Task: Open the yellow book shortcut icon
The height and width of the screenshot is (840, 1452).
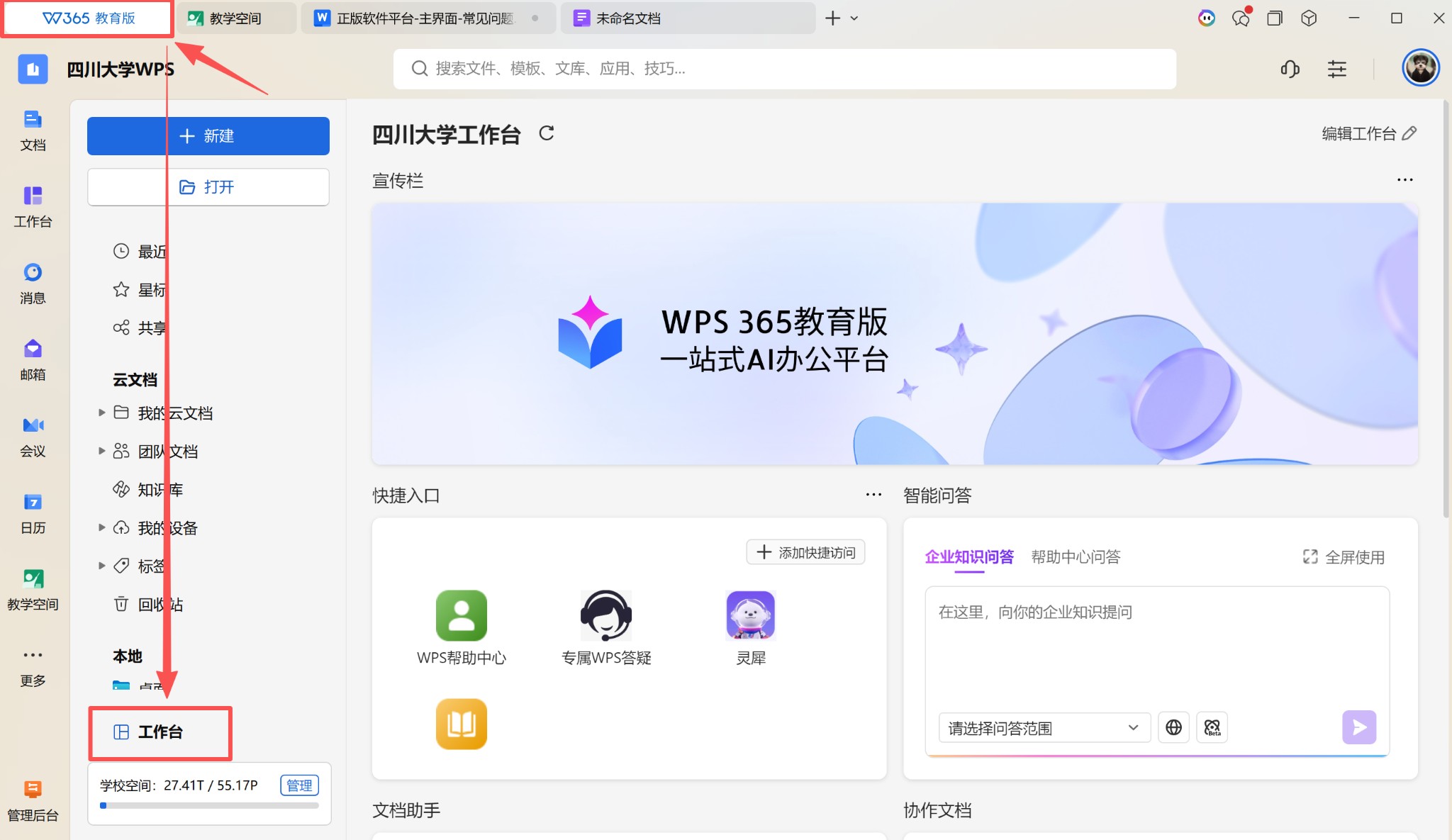Action: 462,724
